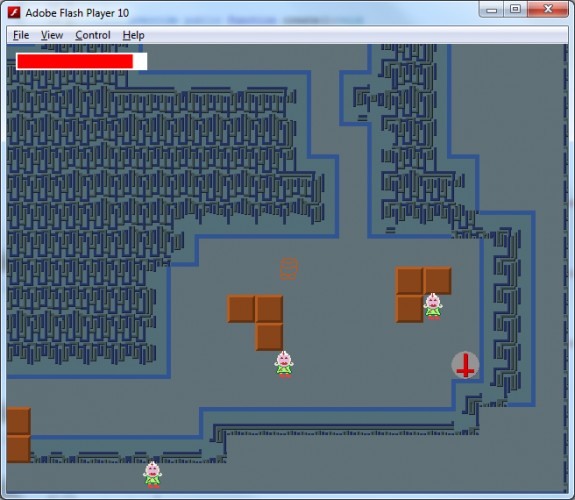Viewport: 575px width, 500px height.
Task: Open the Control menu
Action: tap(92, 35)
